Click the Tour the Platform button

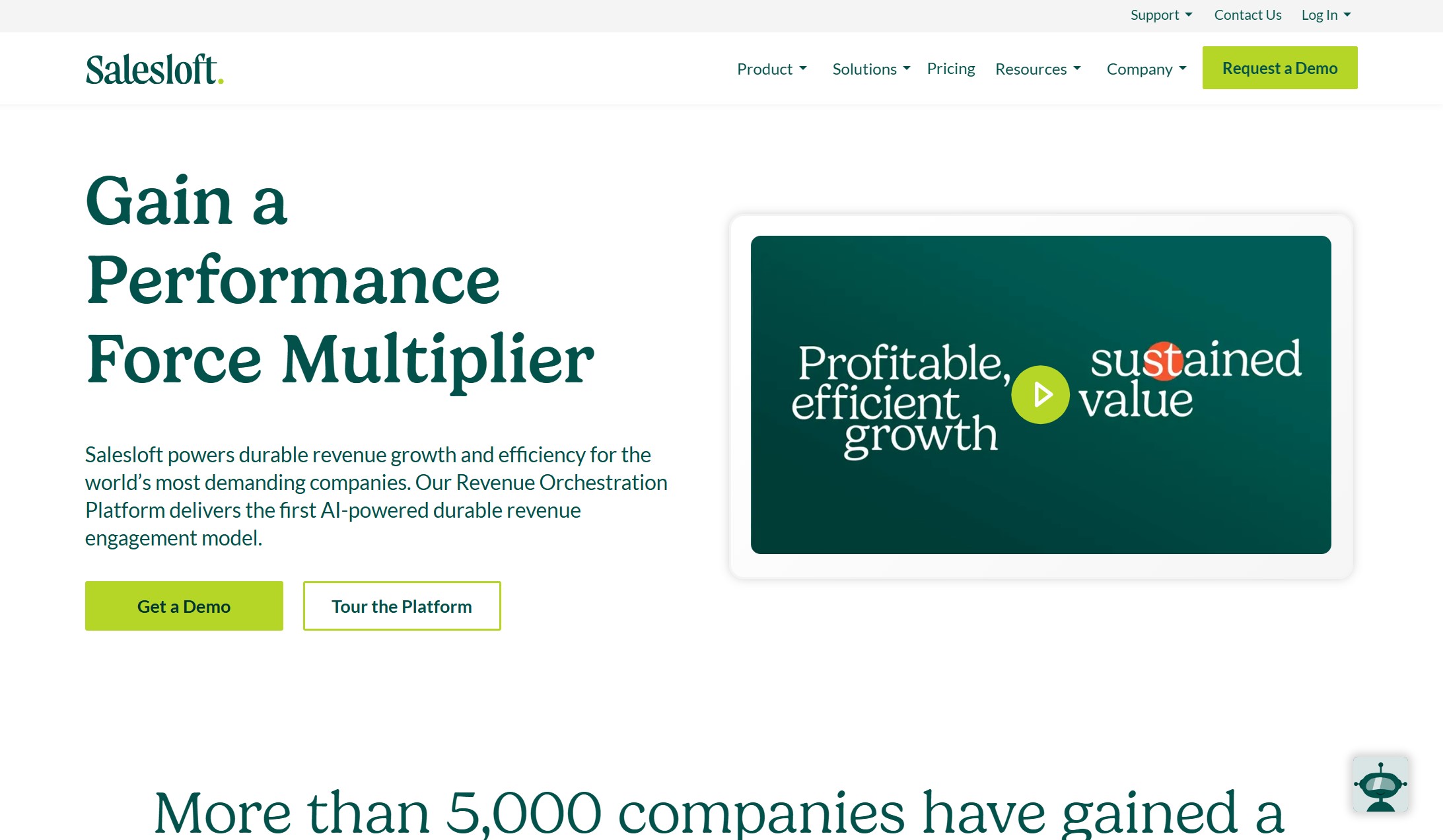tap(401, 605)
